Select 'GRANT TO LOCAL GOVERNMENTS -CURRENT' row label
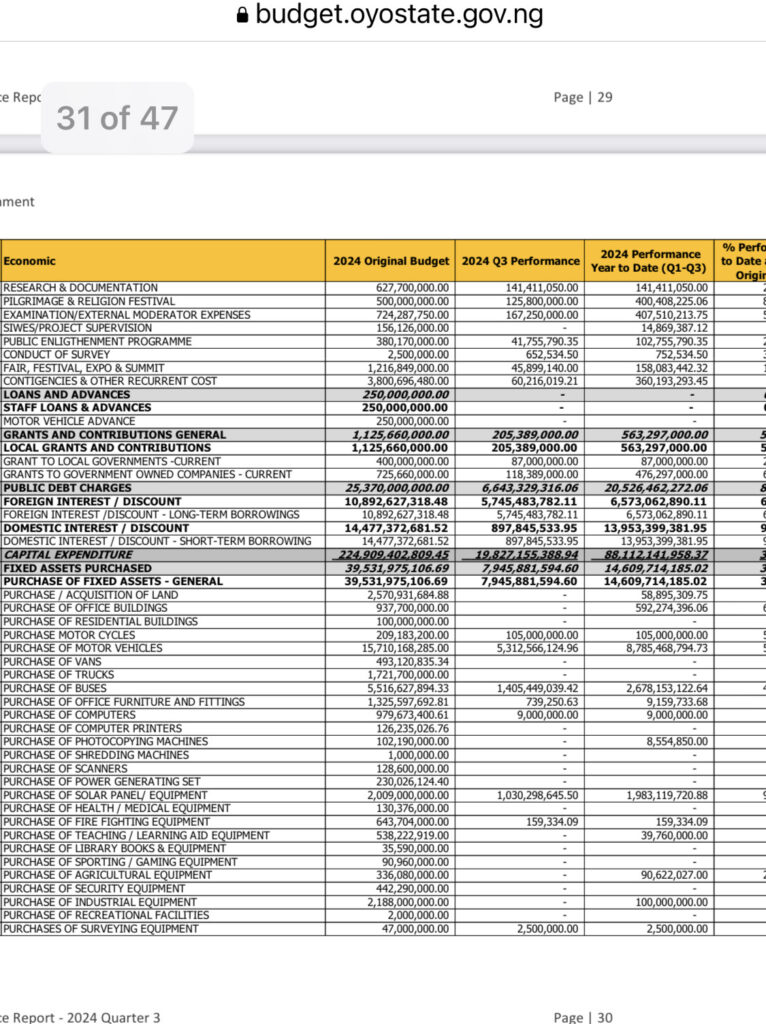 (x=112, y=461)
